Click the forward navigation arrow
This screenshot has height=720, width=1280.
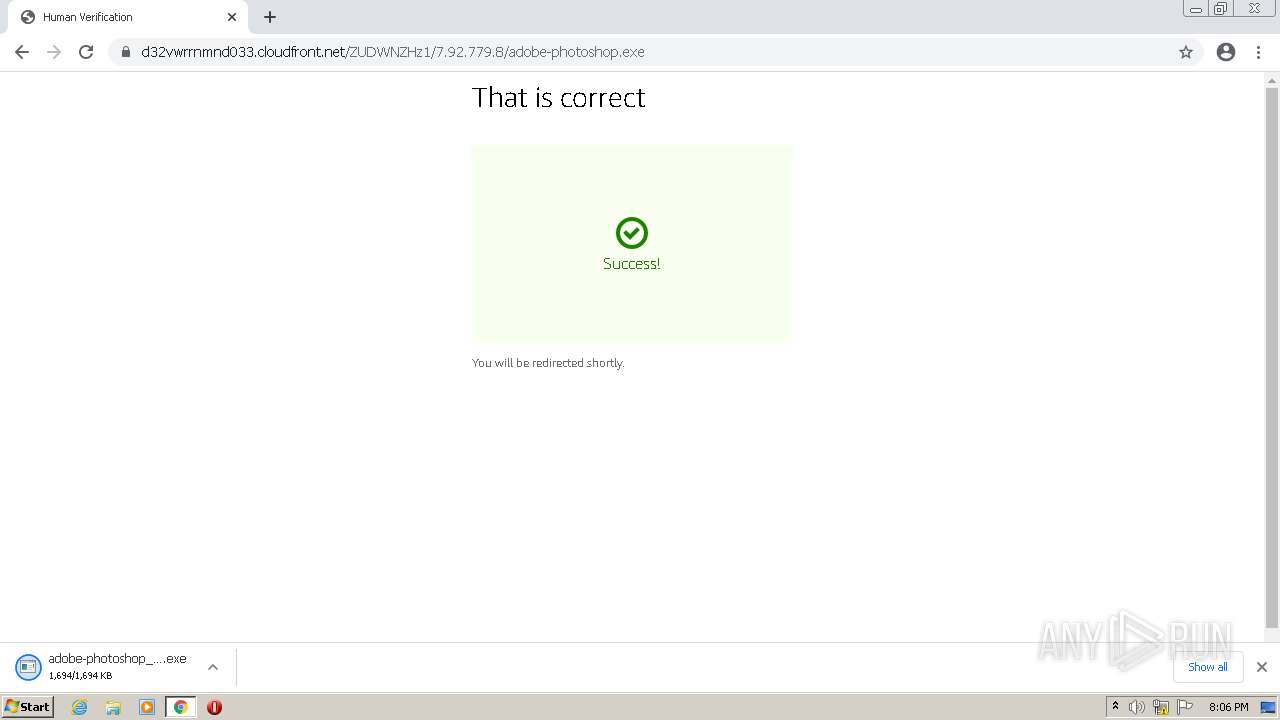54,52
